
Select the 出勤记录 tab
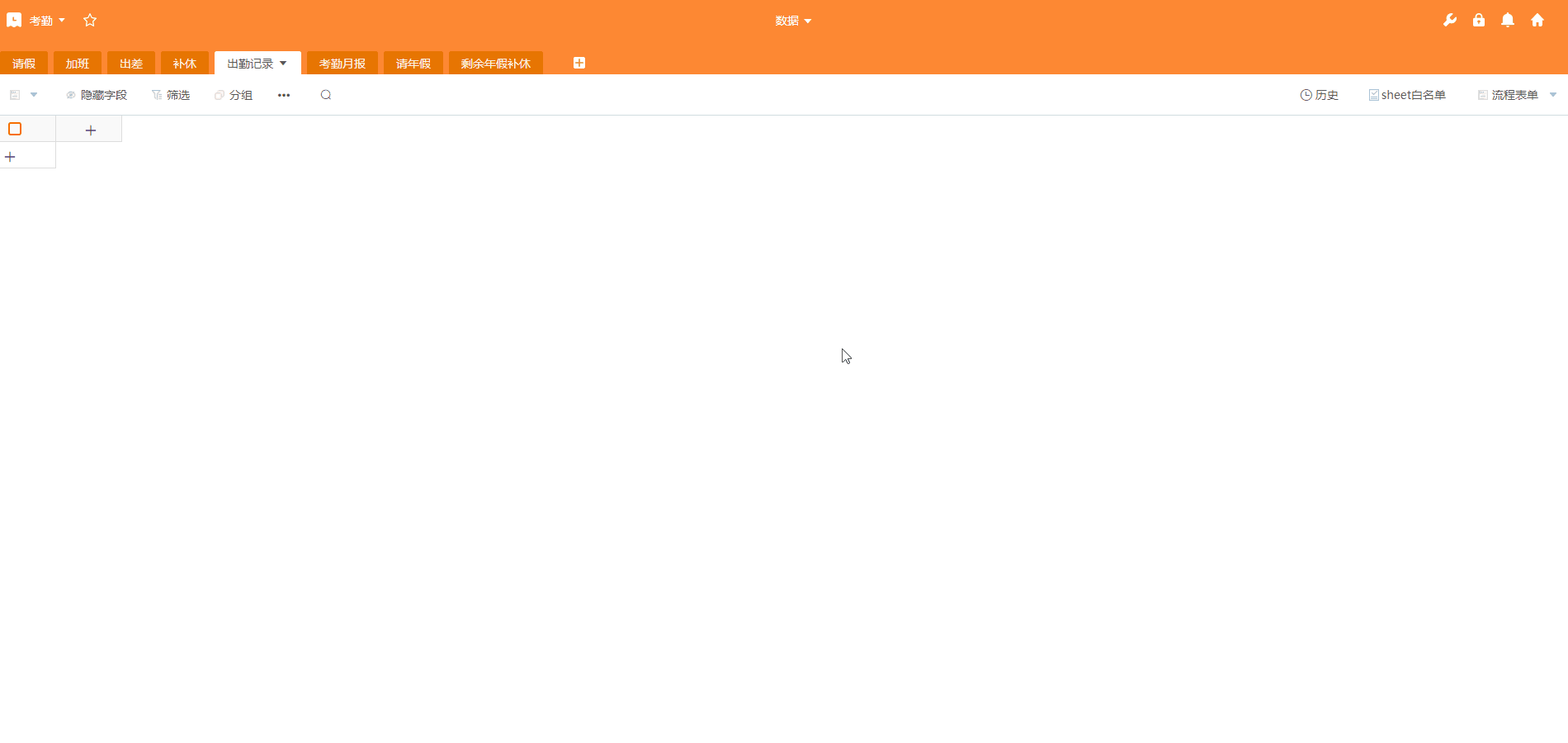(x=250, y=64)
